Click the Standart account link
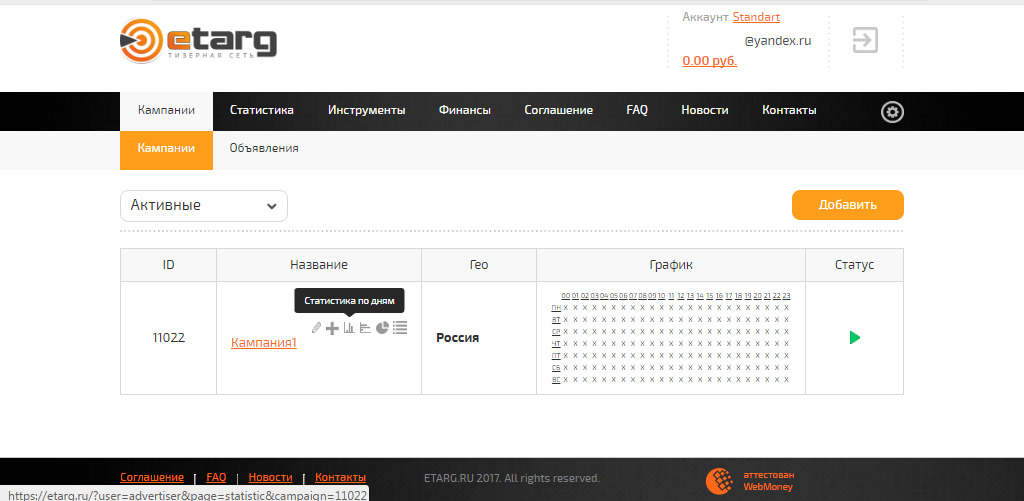Viewport: 1024px width, 501px height. (x=756, y=17)
